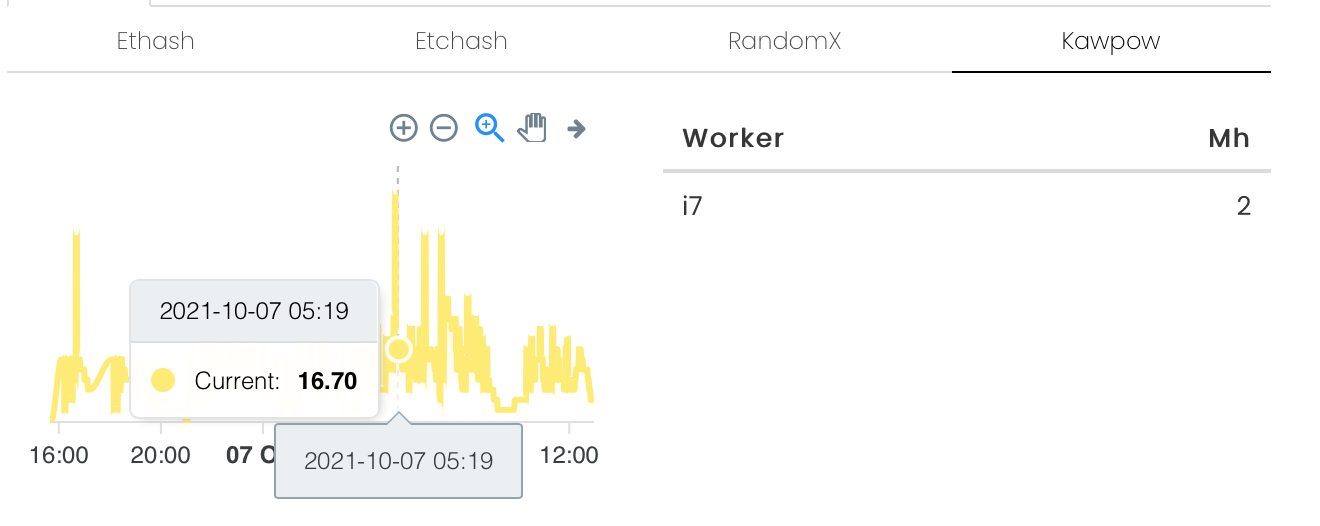This screenshot has width=1320, height=526.
Task: Activate the hand panning tool
Action: coord(533,128)
